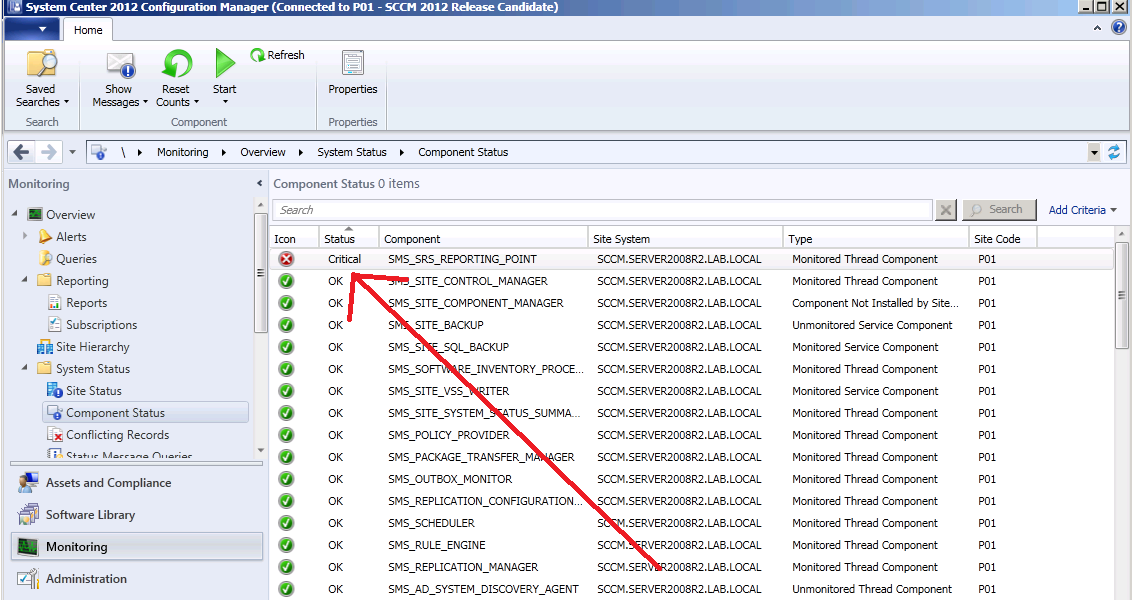Go back with navigation arrow
The image size is (1132, 600).
click(x=22, y=152)
